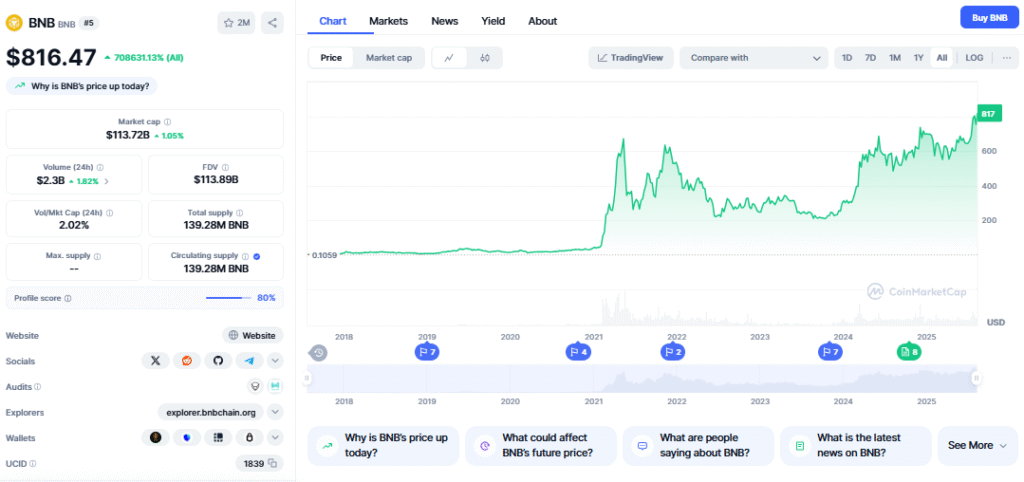Toggle the LOG scale on chart
This screenshot has height=482, width=1024.
(974, 58)
